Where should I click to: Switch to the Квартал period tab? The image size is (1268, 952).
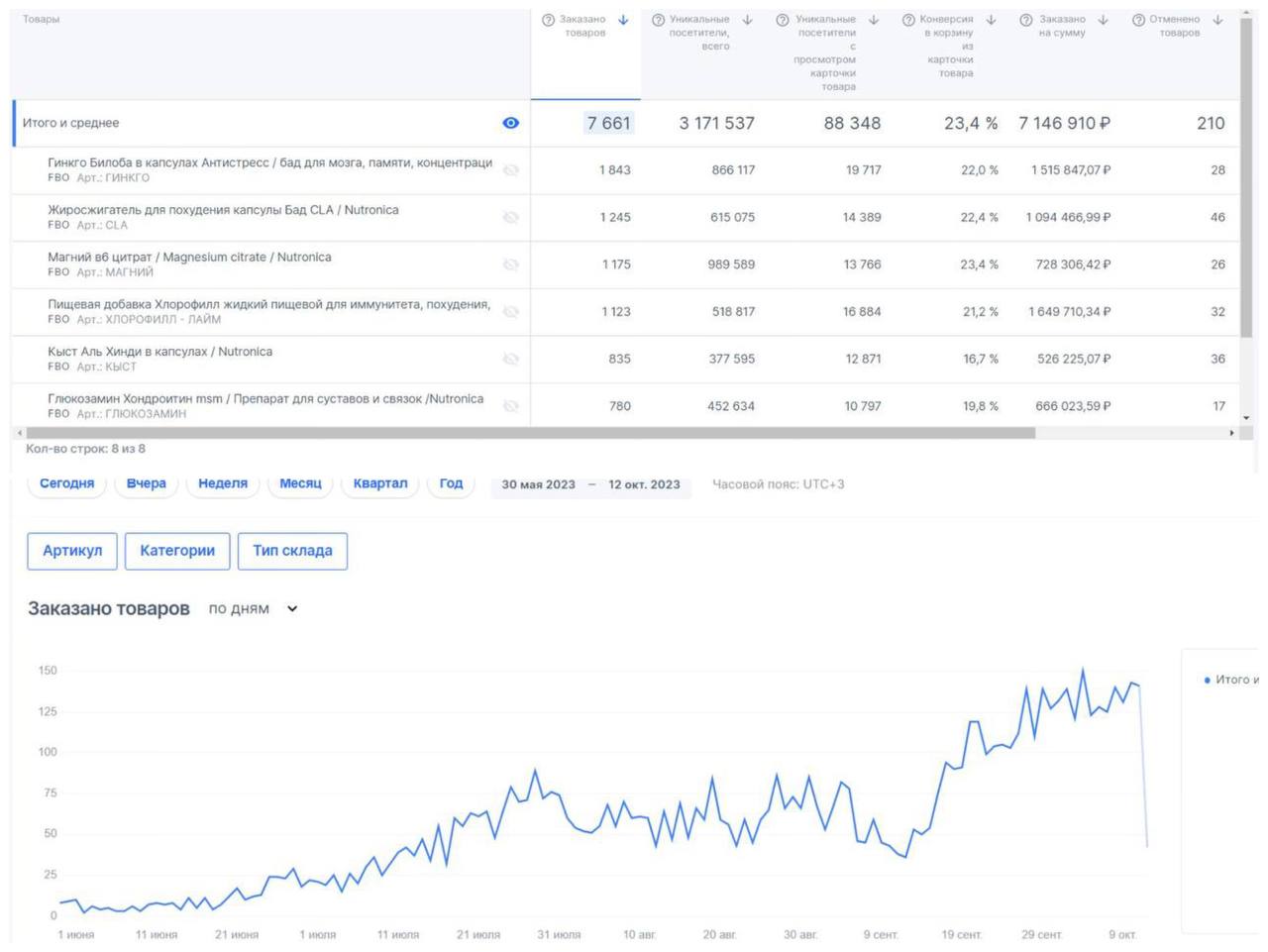380,483
